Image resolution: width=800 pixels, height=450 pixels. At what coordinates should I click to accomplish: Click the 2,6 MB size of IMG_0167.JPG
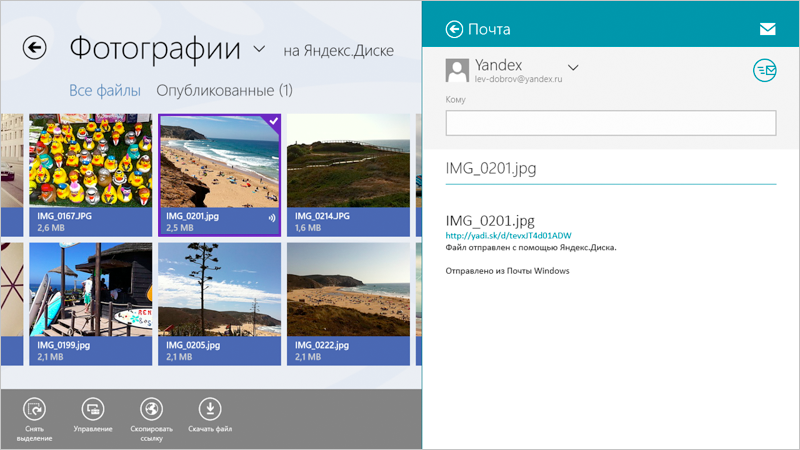tap(51, 228)
